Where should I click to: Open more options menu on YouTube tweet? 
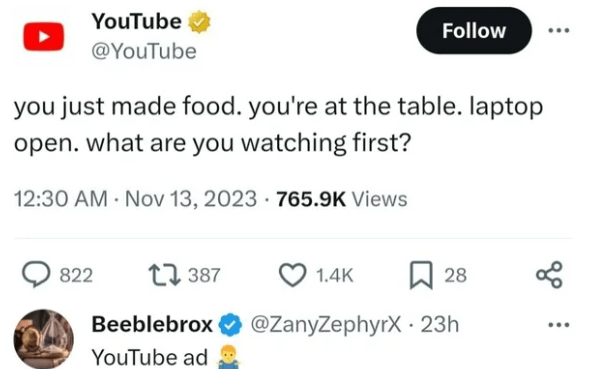click(559, 30)
